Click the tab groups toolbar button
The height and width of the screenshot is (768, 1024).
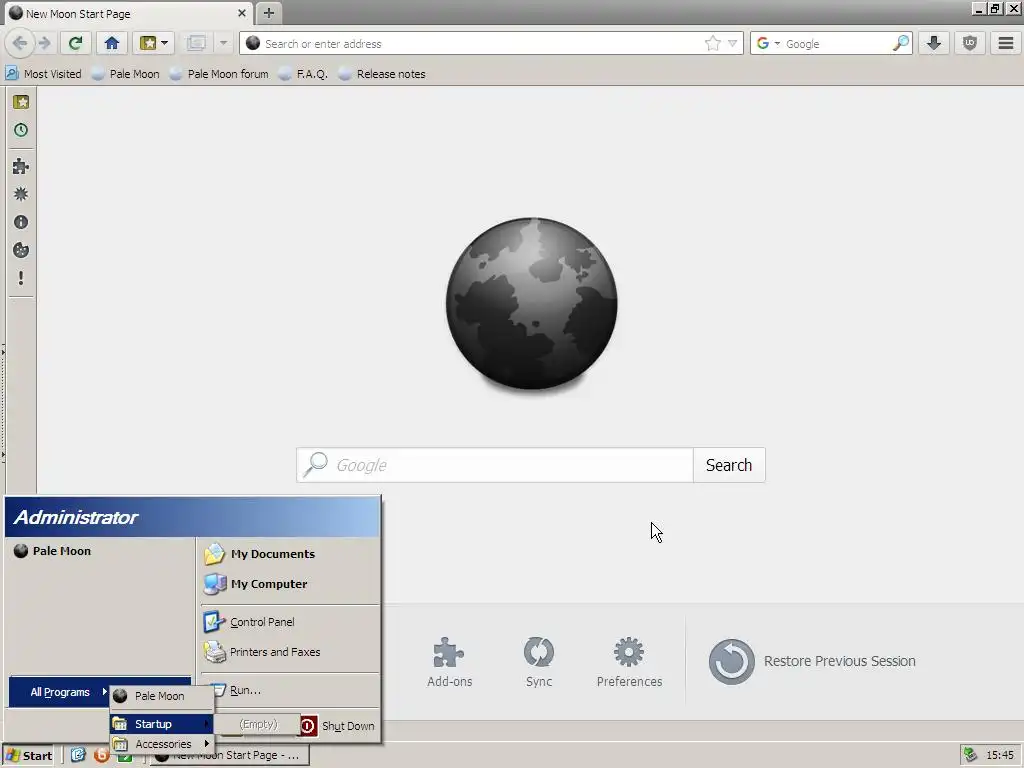(196, 44)
